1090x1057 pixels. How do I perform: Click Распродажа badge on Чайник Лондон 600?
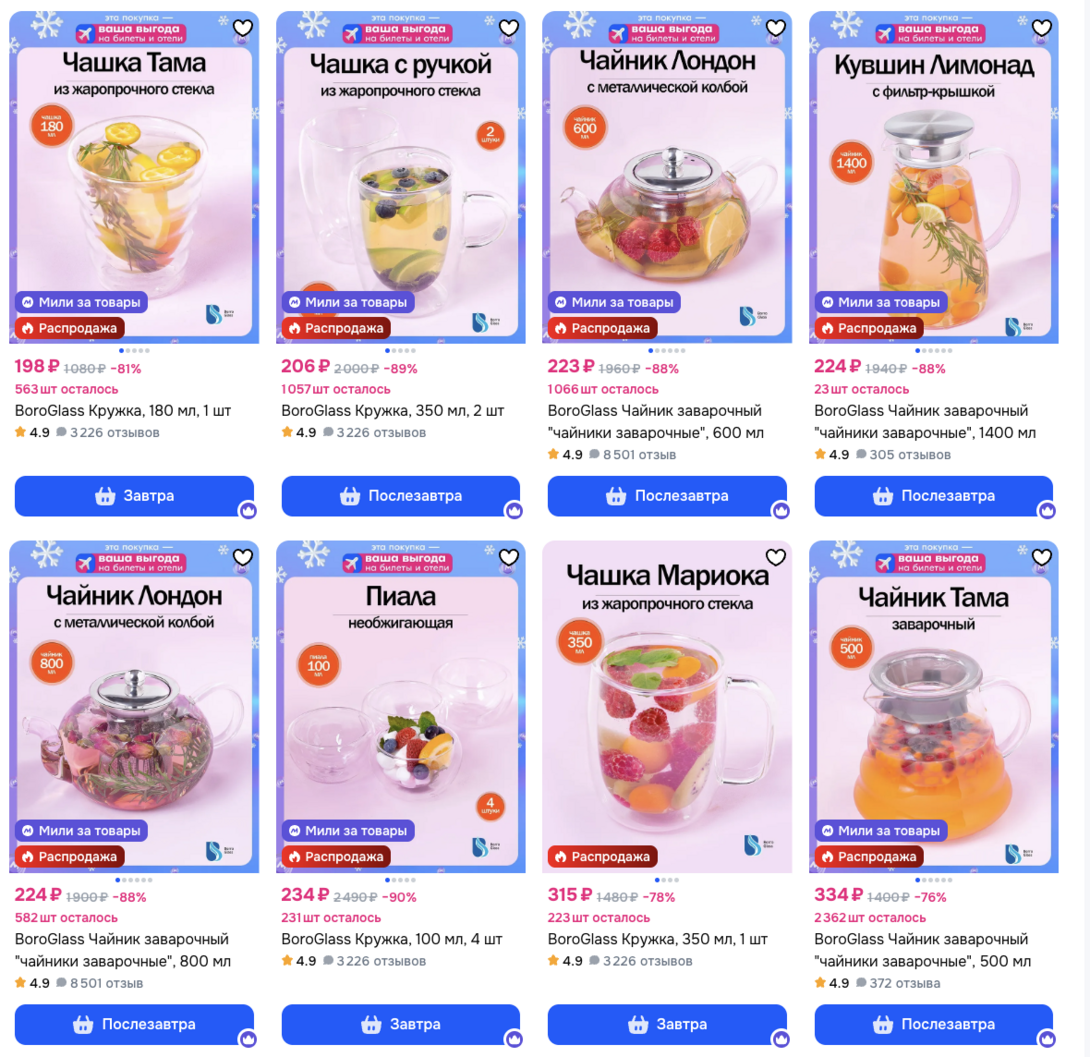(603, 328)
